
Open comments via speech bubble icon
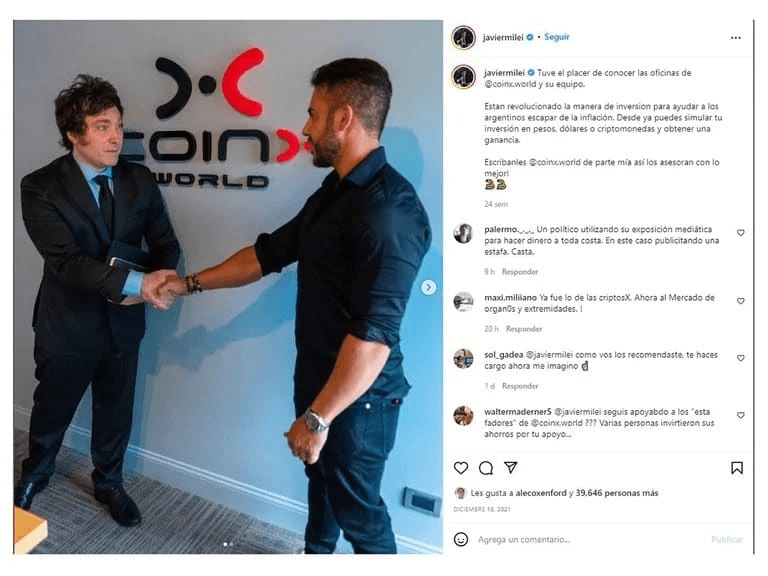[x=486, y=468]
